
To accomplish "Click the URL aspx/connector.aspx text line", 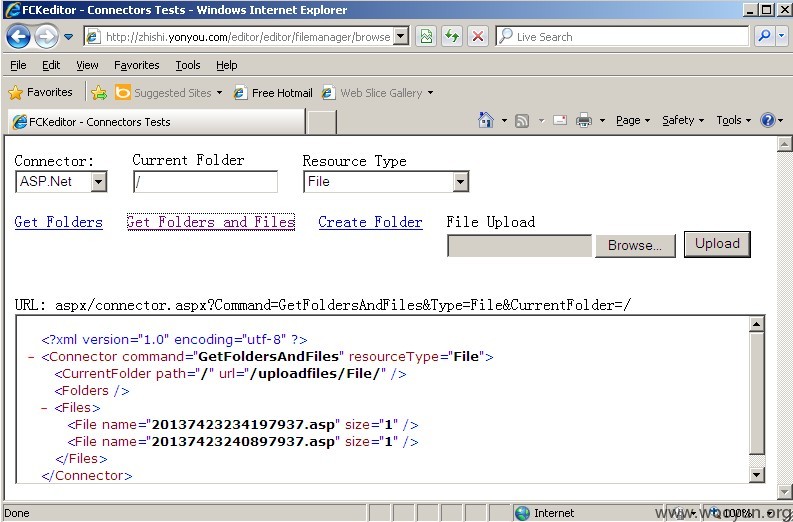I will click(x=323, y=305).
